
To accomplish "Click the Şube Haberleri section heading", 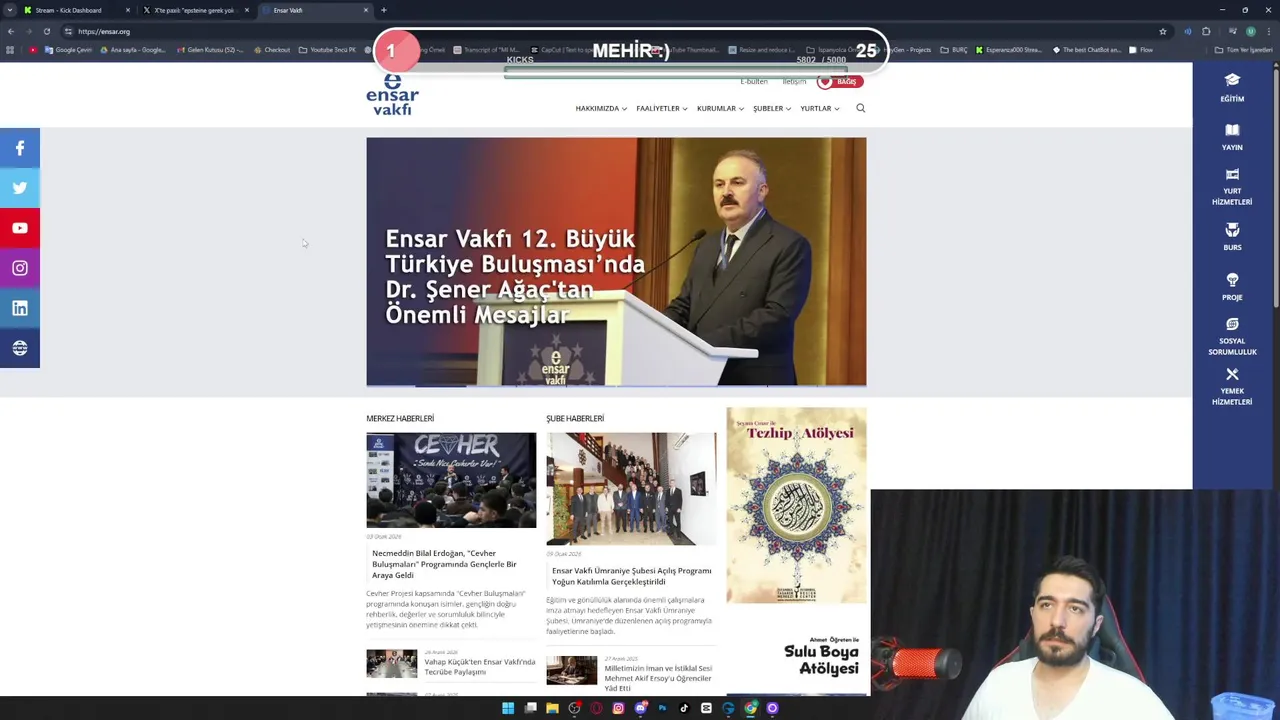I will pos(575,418).
